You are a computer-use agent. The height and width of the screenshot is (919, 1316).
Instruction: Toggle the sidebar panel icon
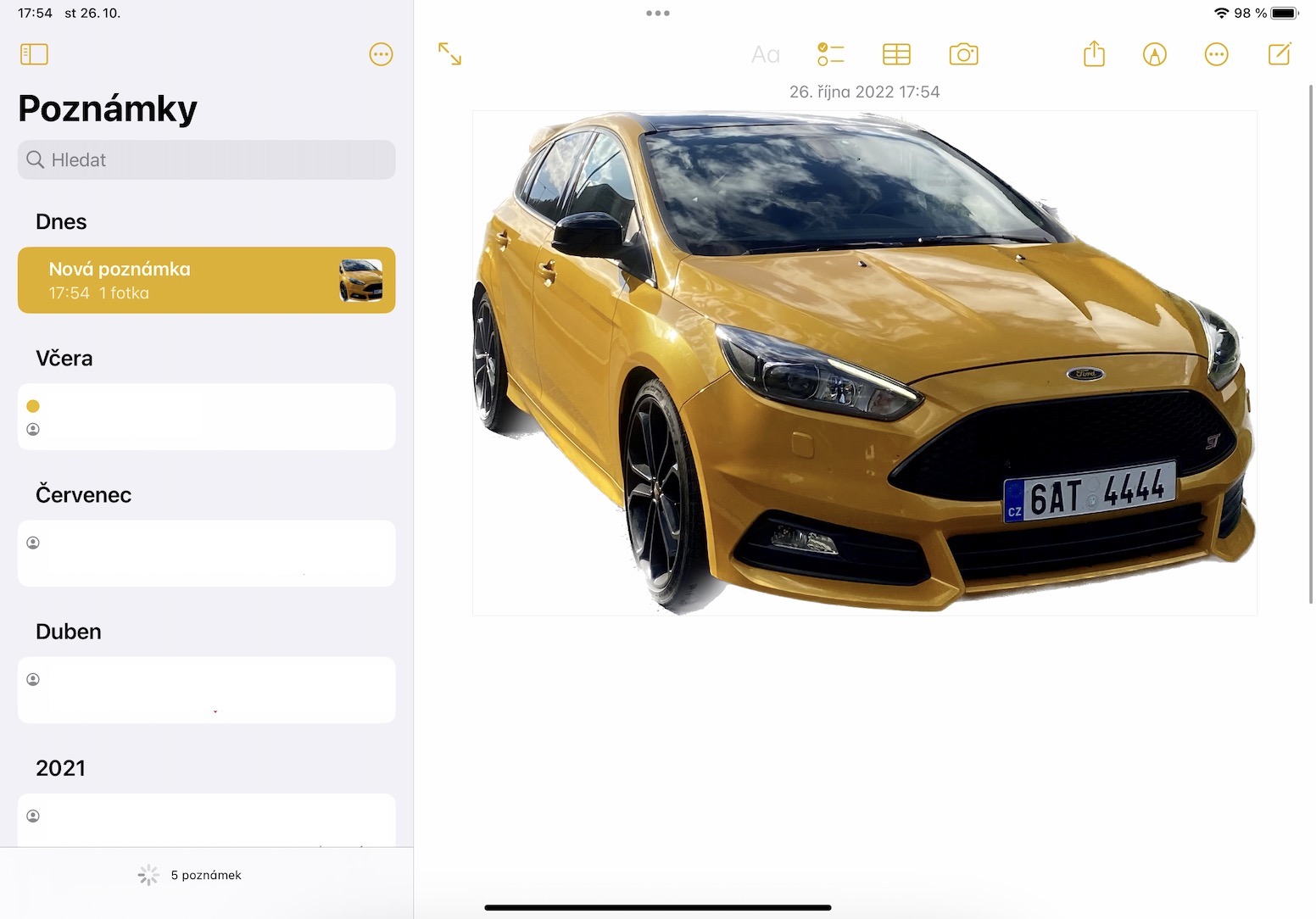(34, 54)
